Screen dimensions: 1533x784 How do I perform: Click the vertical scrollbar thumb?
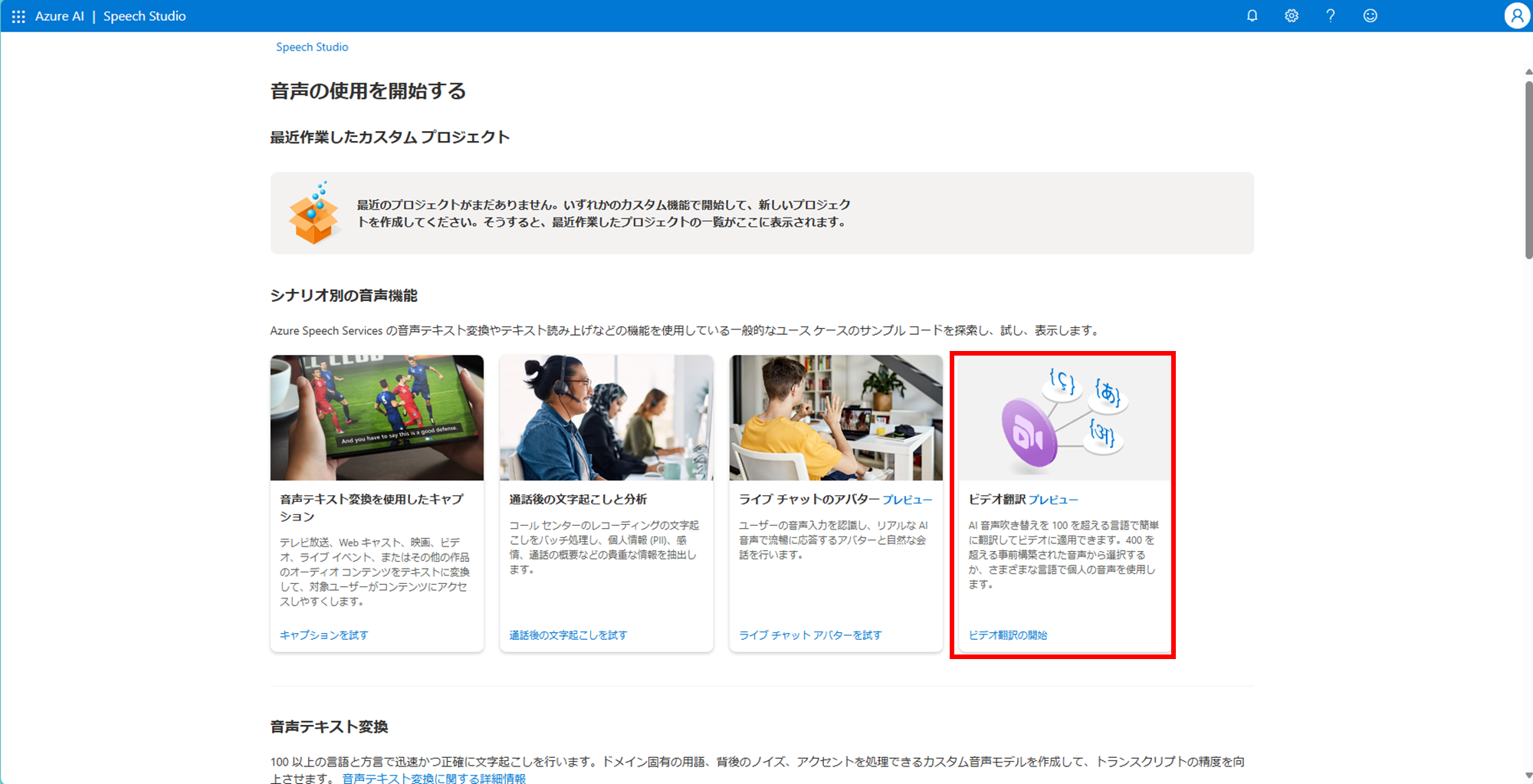click(x=1528, y=169)
